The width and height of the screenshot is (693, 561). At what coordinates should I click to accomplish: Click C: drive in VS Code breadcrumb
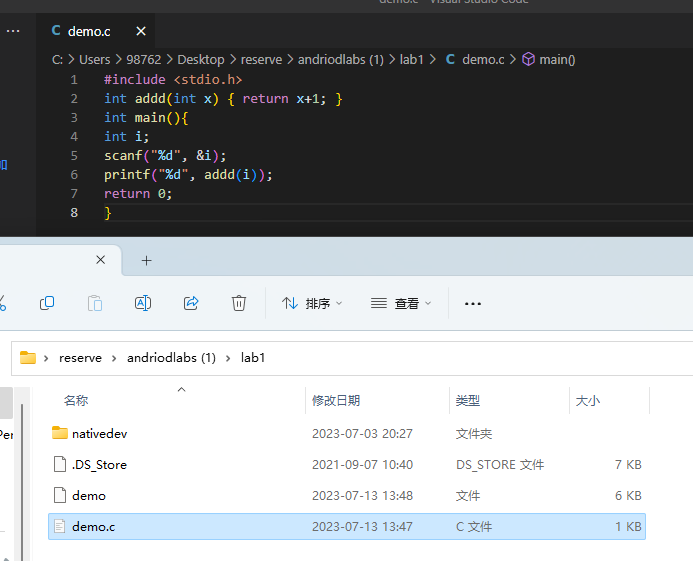[x=57, y=60]
